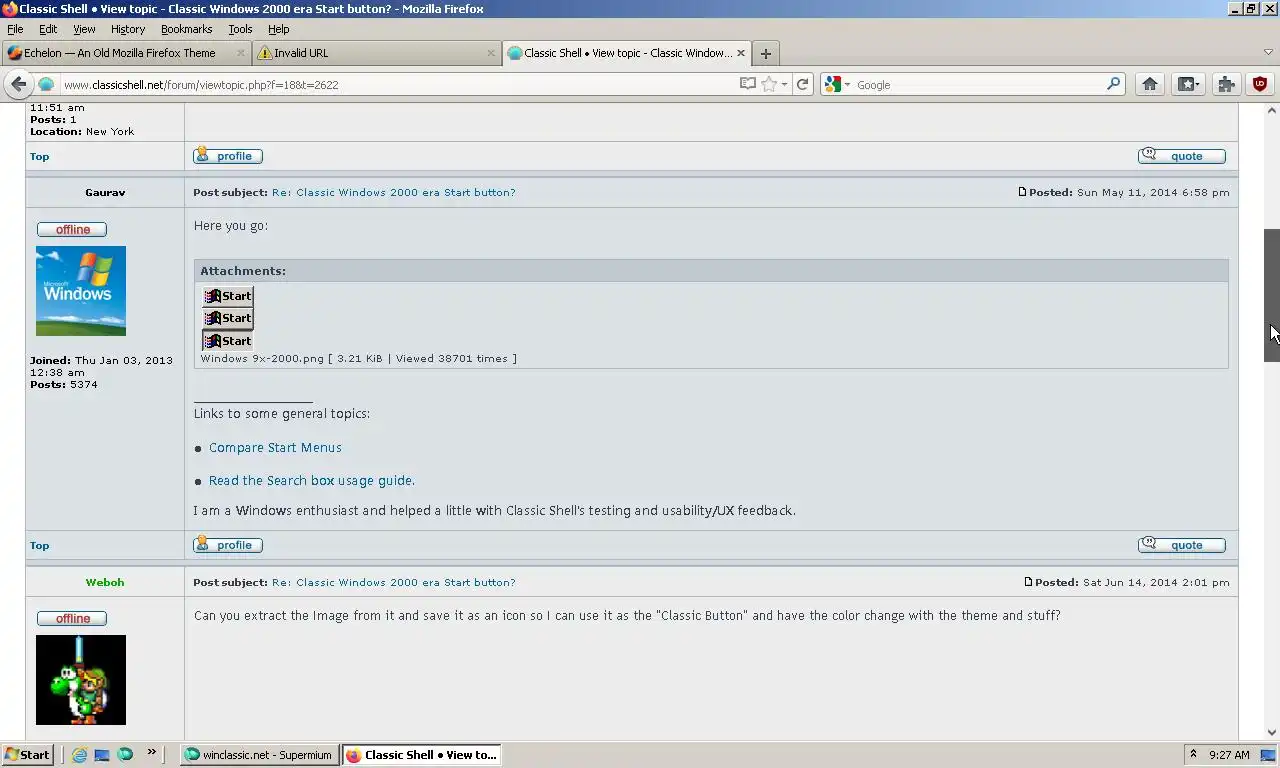The image size is (1280, 768).
Task: Go to the Home page icon
Action: coord(1150,84)
